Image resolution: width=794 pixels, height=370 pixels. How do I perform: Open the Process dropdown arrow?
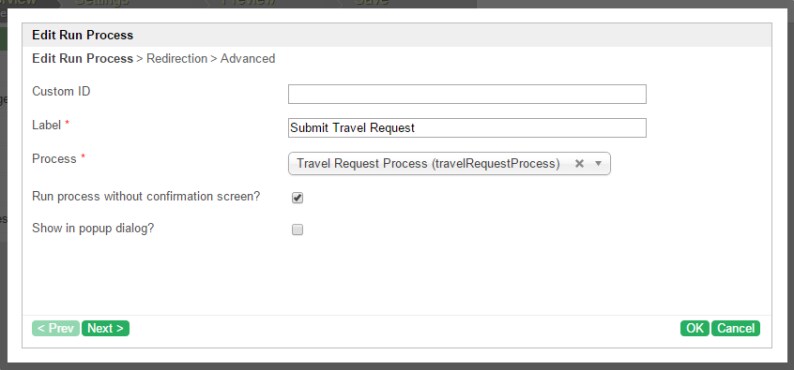pyautogui.click(x=598, y=164)
